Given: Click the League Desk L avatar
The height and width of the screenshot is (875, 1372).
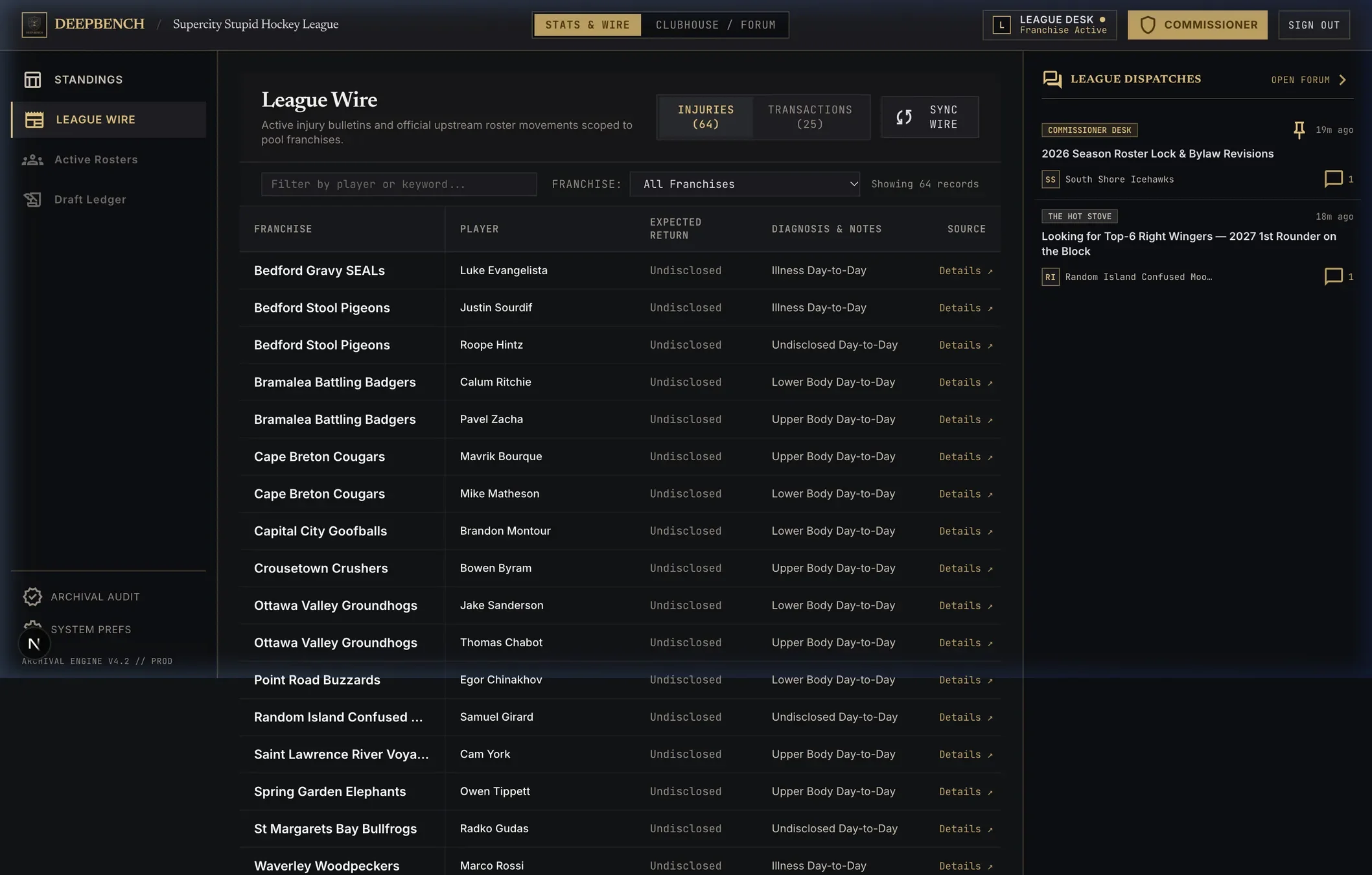Looking at the screenshot, I should tap(1001, 25).
